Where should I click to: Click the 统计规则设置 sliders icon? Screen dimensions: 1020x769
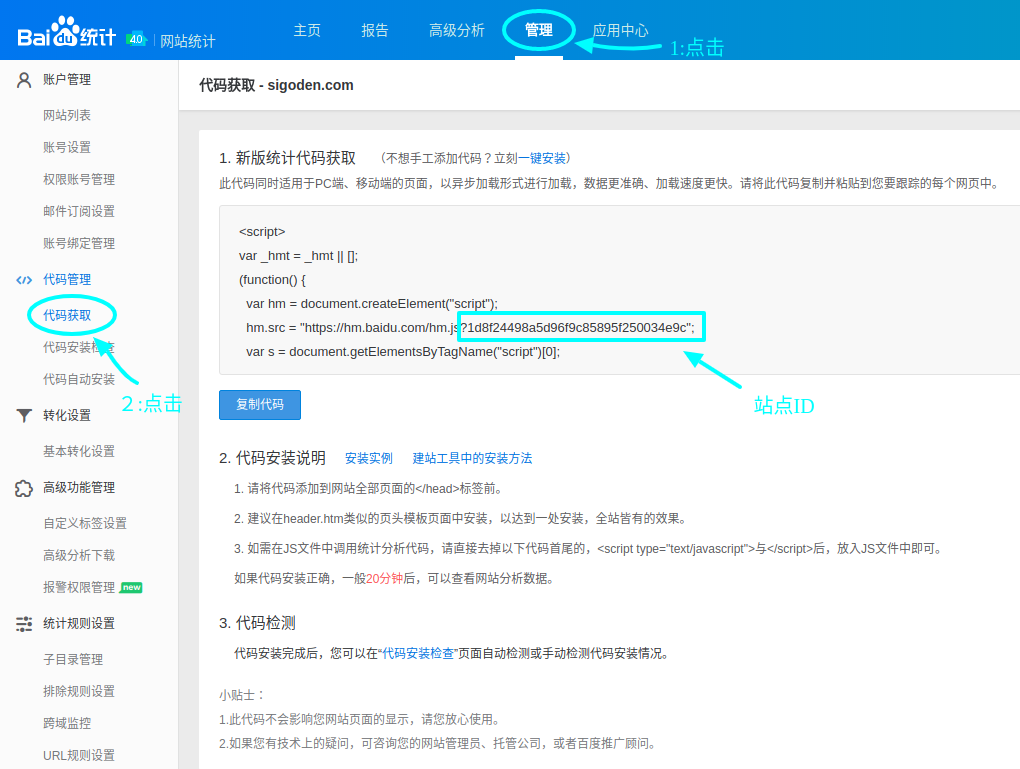click(24, 624)
